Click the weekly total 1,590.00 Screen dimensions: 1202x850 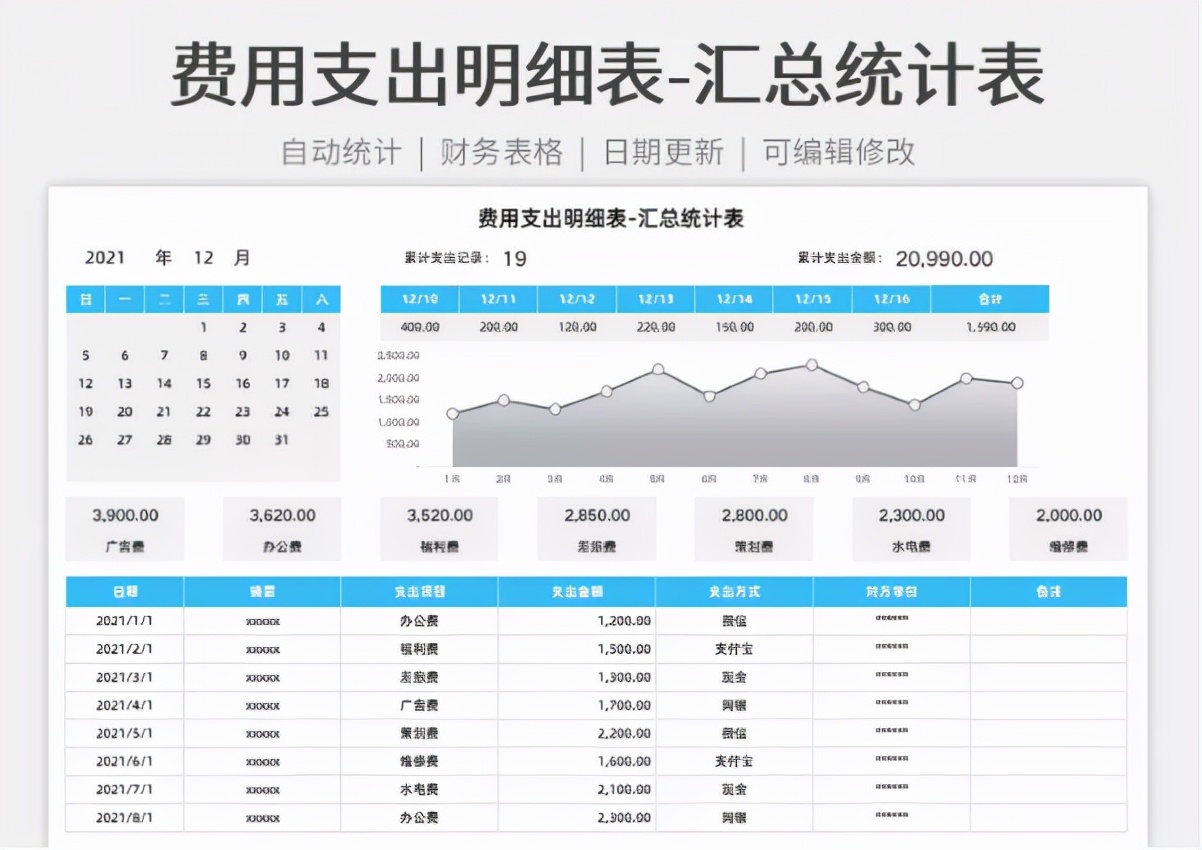pyautogui.click(x=990, y=327)
